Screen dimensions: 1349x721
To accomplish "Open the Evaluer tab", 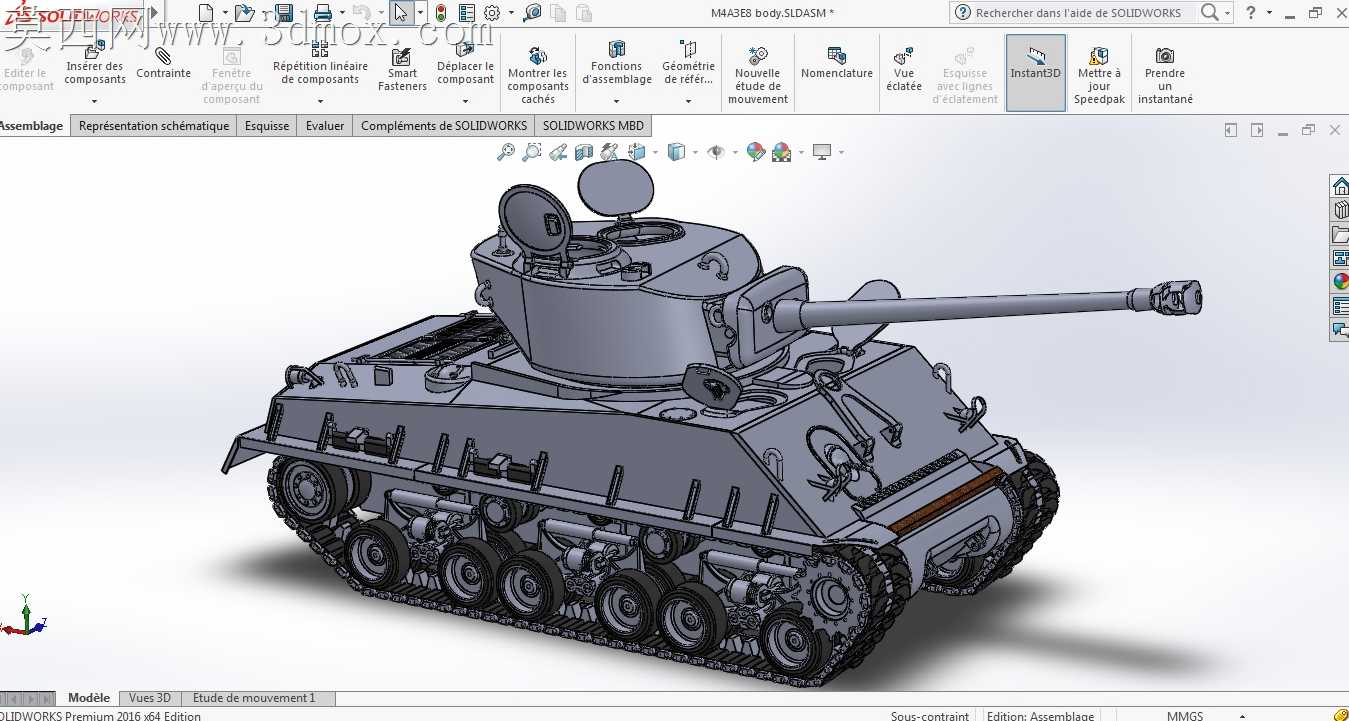I will (325, 126).
